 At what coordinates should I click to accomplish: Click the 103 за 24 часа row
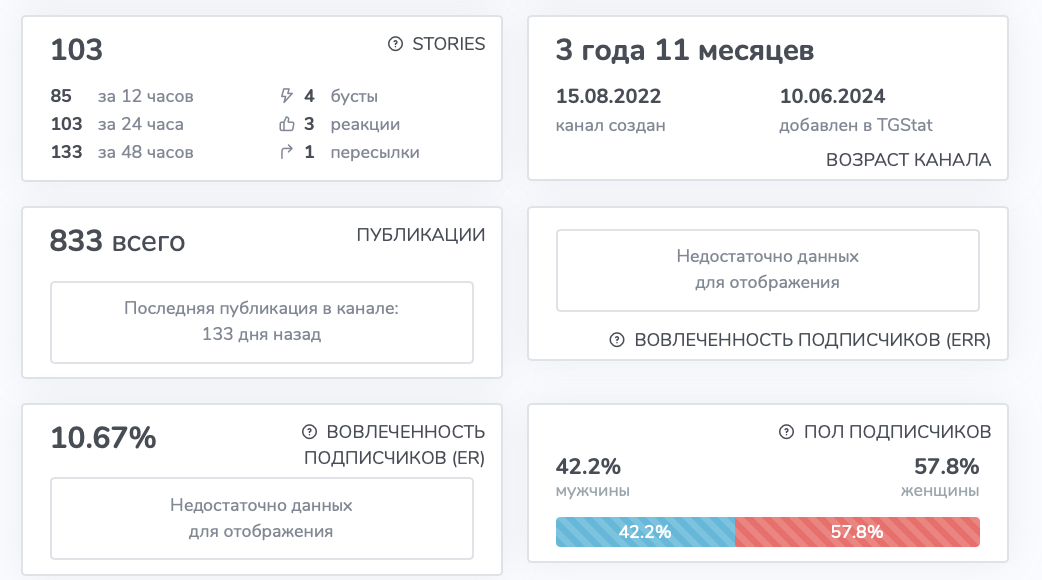pyautogui.click(x=117, y=124)
